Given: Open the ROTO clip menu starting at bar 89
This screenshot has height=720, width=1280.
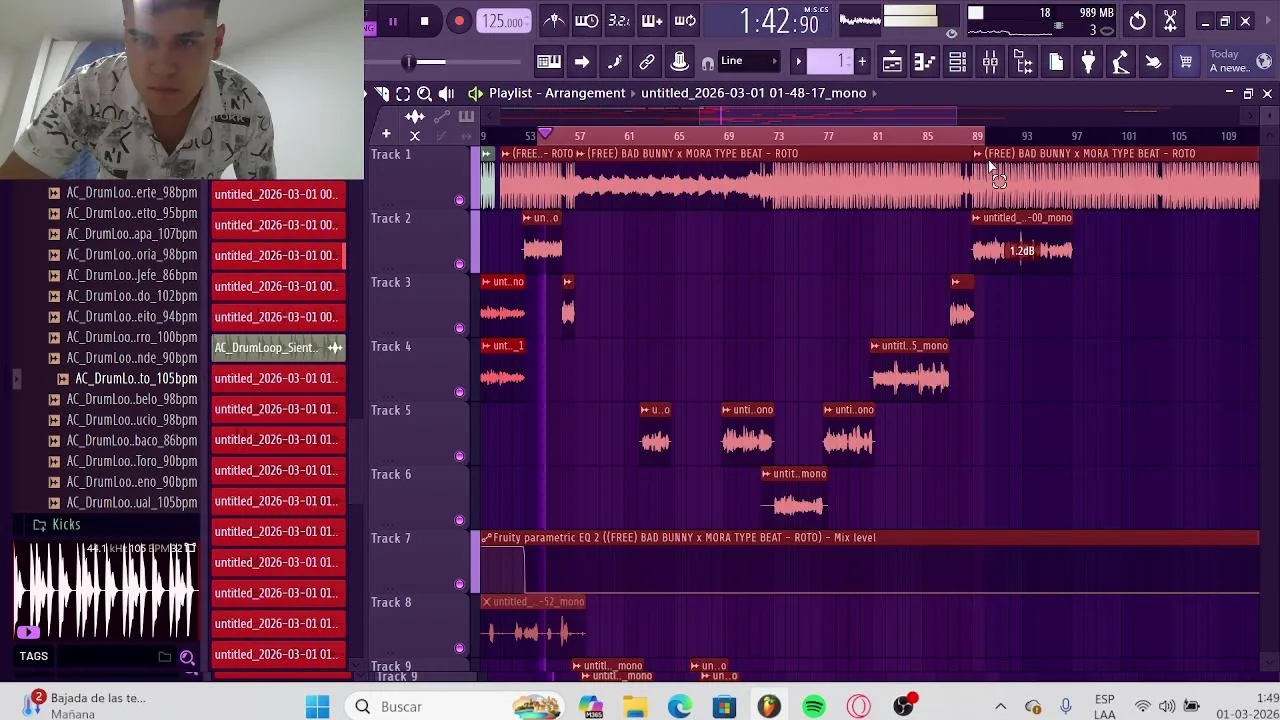Looking at the screenshot, I should click(x=978, y=154).
